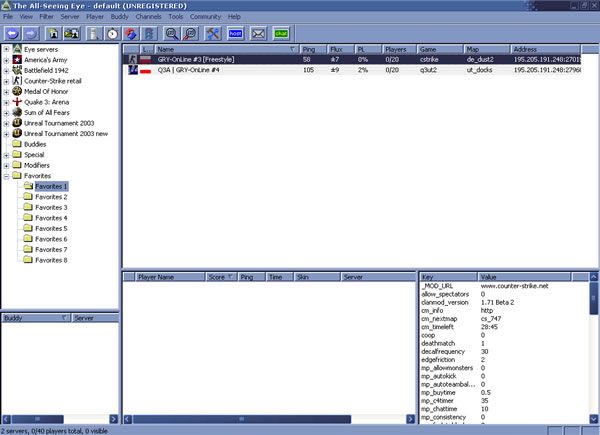Click the Players column header
Image resolution: width=600 pixels, height=435 pixels.
[x=396, y=48]
